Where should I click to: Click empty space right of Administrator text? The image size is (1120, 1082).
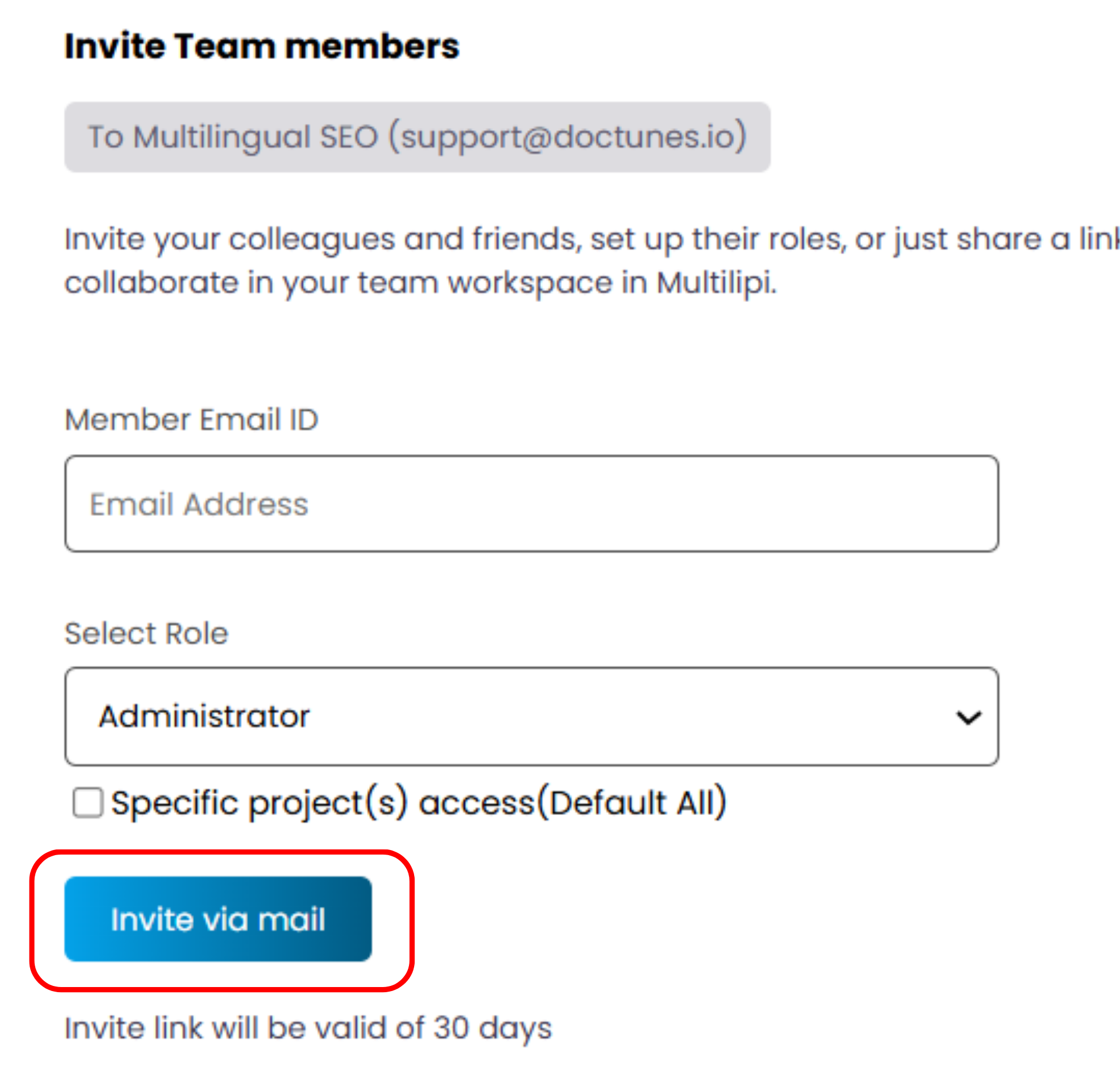click(629, 716)
